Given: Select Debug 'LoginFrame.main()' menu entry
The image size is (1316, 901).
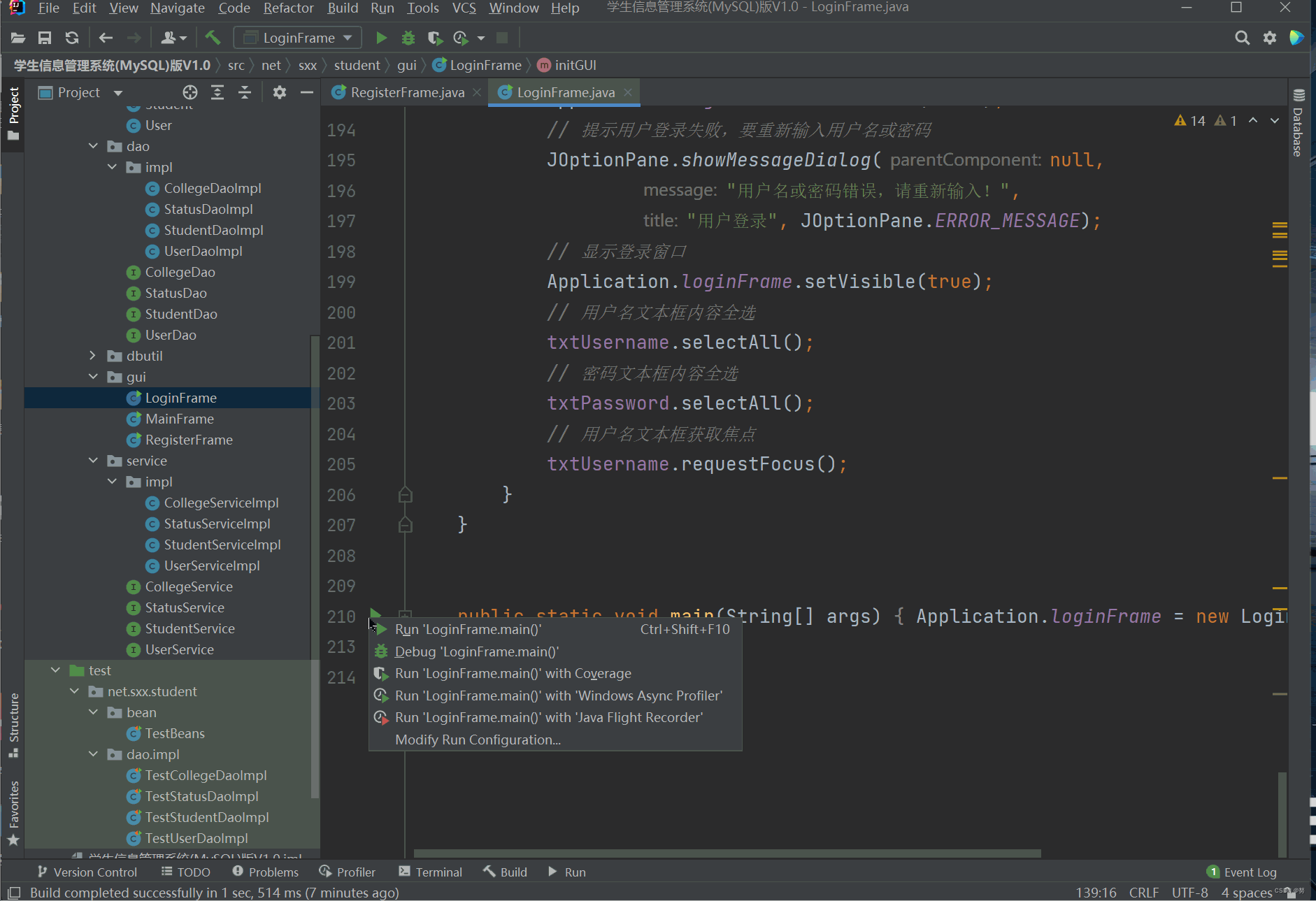Looking at the screenshot, I should point(476,651).
